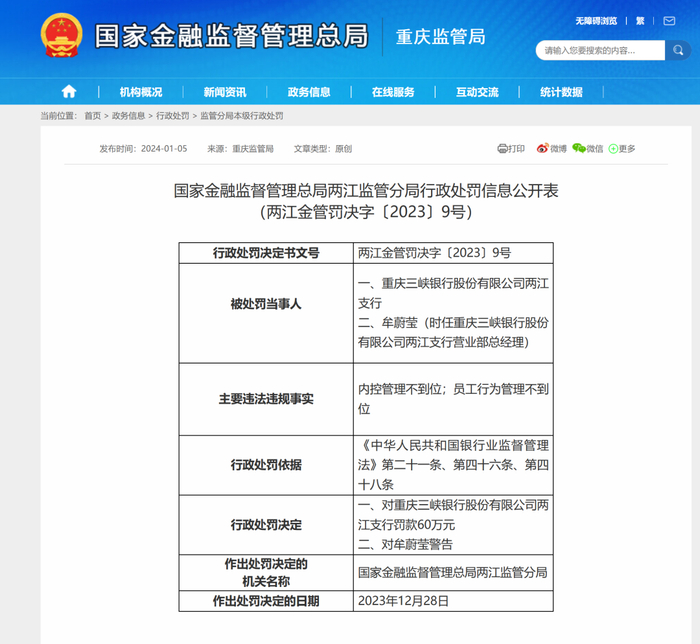700x644 pixels.
Task: Click cell text 江支行罚款60万元
Action: click(406, 524)
